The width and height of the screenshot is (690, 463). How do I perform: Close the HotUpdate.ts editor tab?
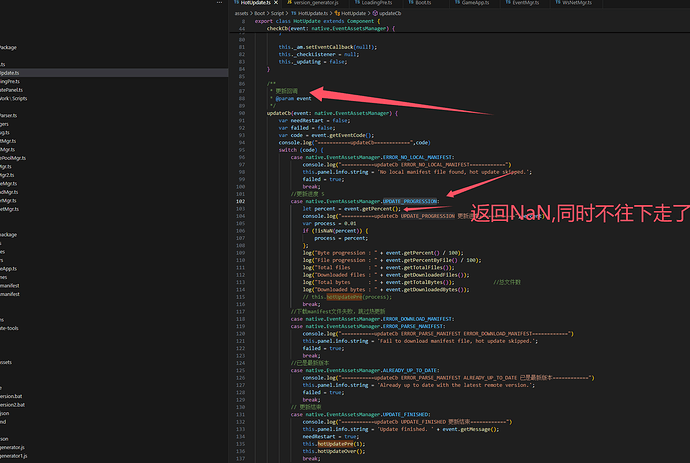[276, 3]
